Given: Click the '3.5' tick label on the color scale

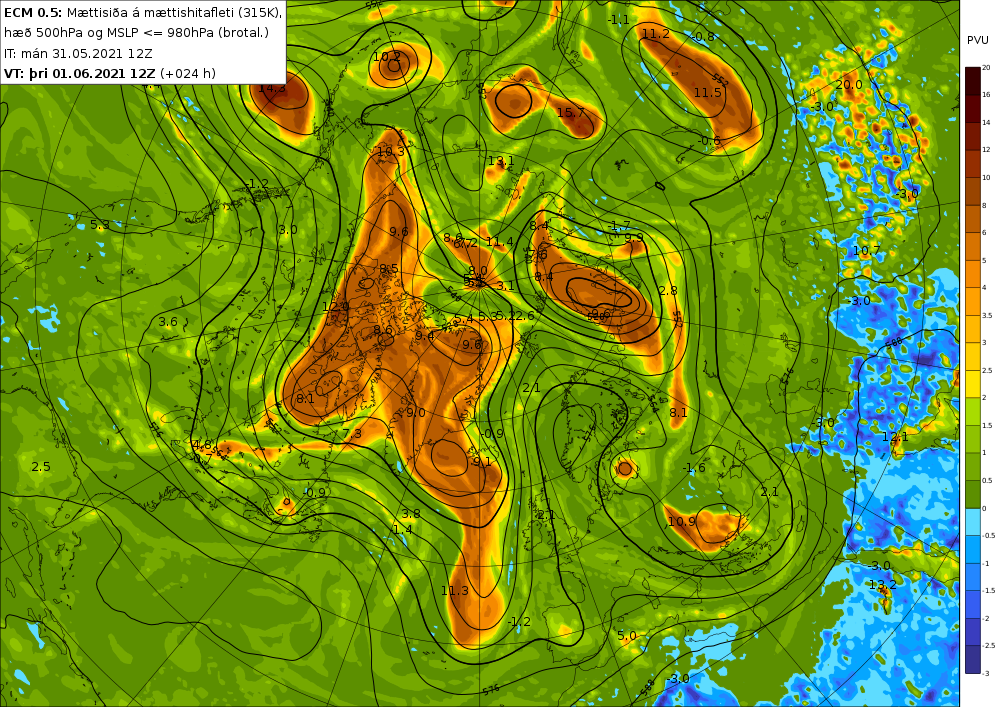Looking at the screenshot, I should (987, 315).
